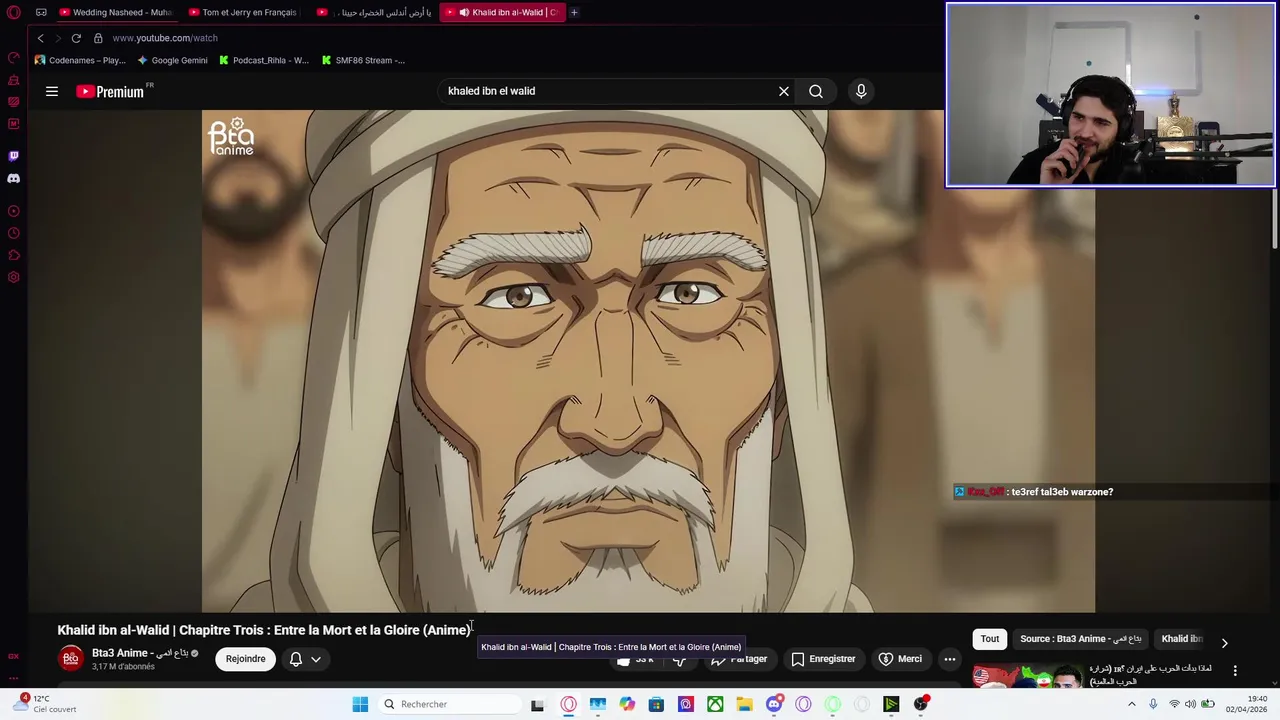
Task: Select the Khalid ibn al-Walid tab
Action: click(x=502, y=12)
